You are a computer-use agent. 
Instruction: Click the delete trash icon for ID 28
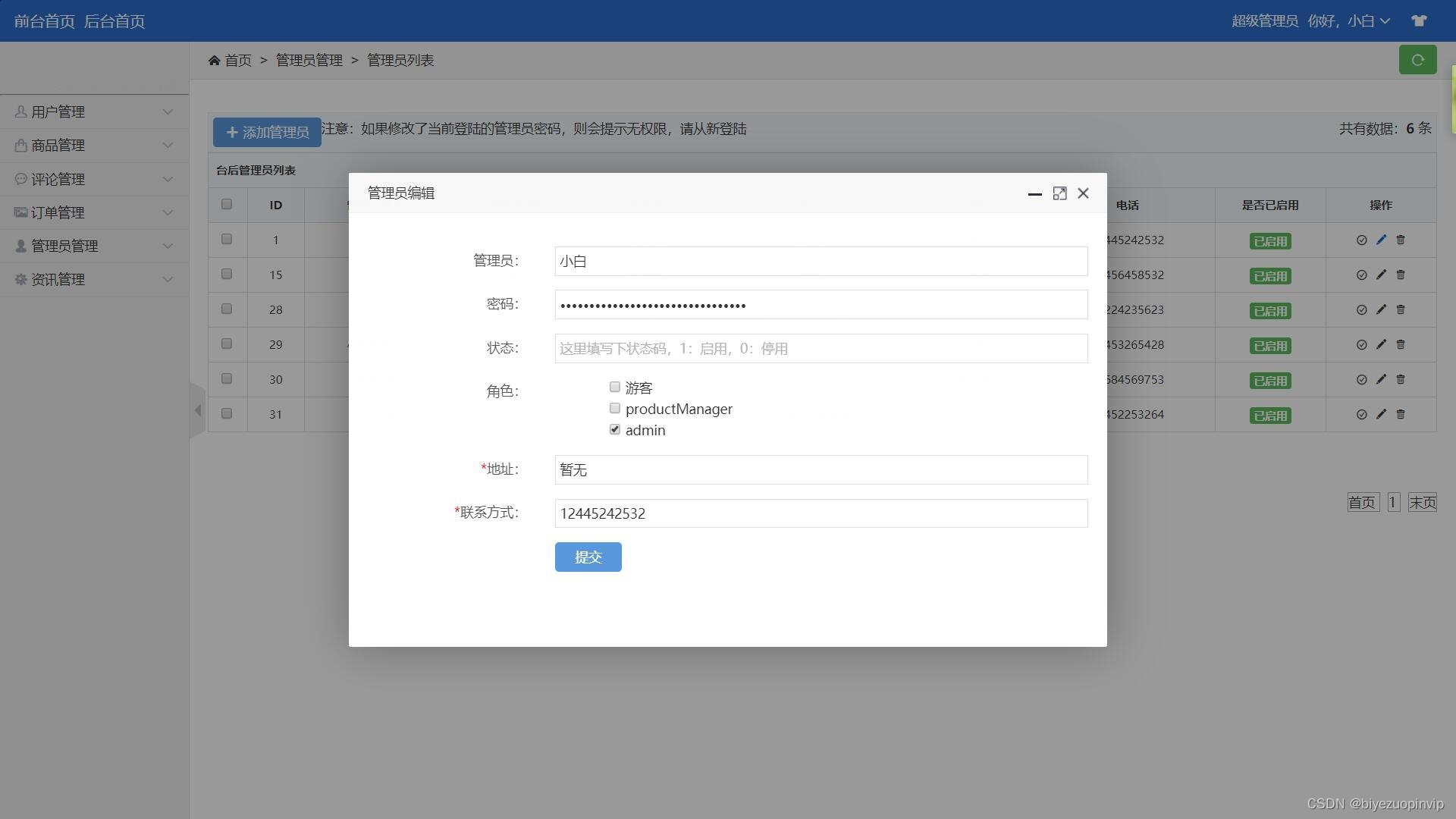tap(1401, 309)
